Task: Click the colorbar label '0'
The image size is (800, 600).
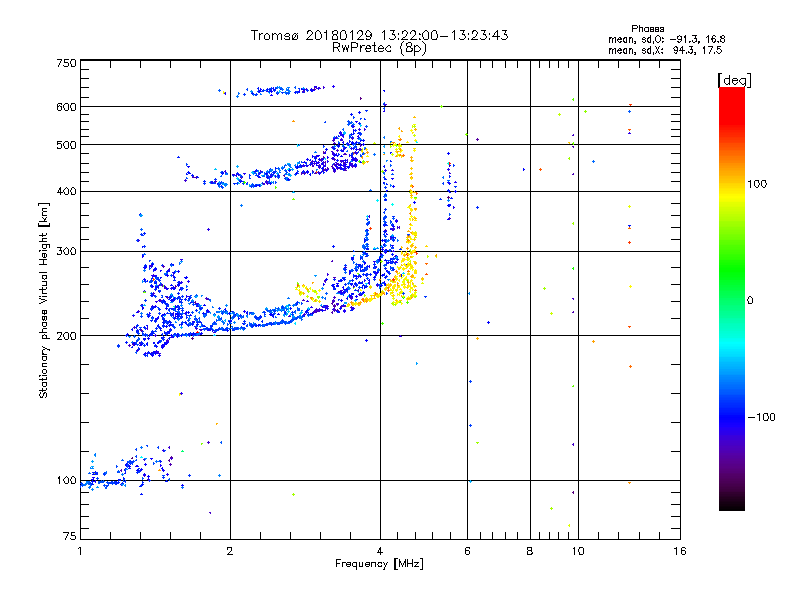Action: pos(749,300)
